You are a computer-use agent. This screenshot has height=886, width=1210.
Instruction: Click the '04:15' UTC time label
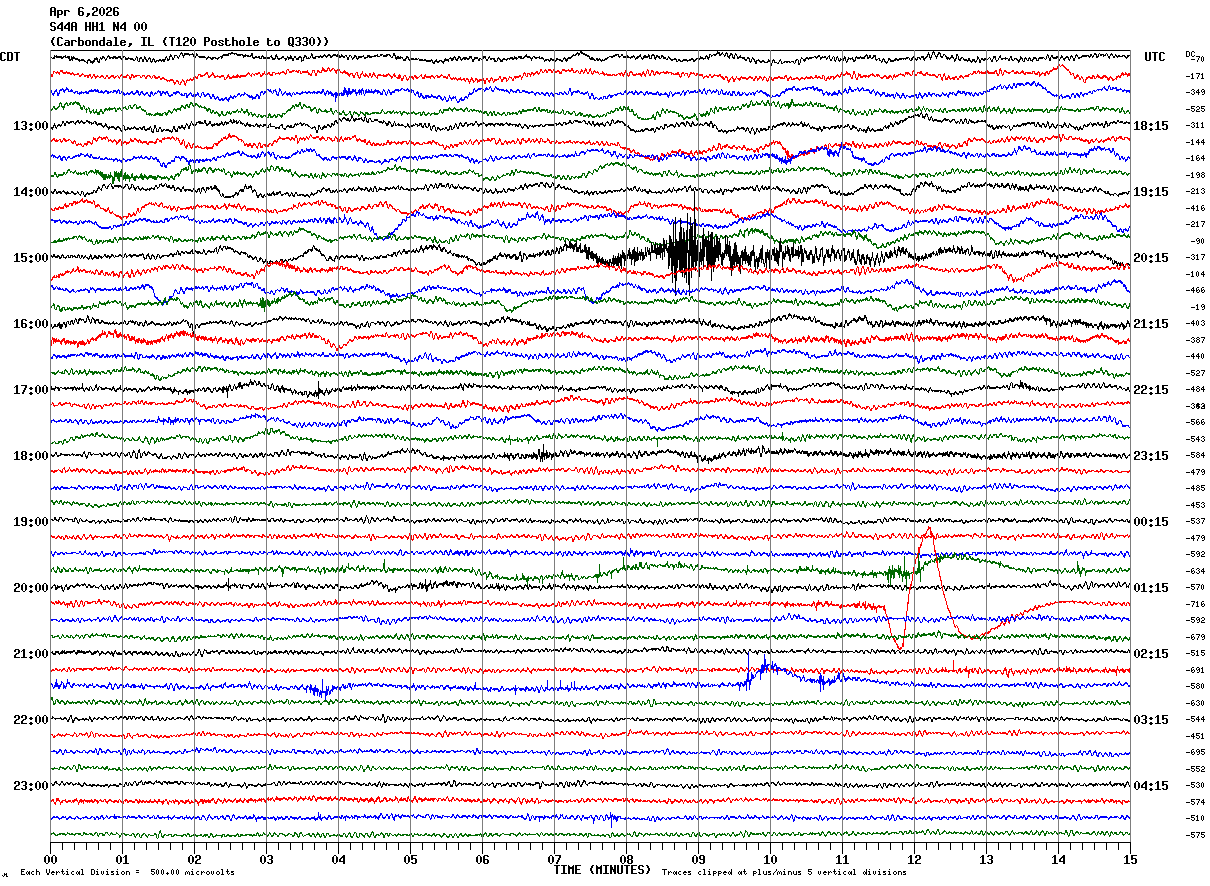(x=1151, y=786)
